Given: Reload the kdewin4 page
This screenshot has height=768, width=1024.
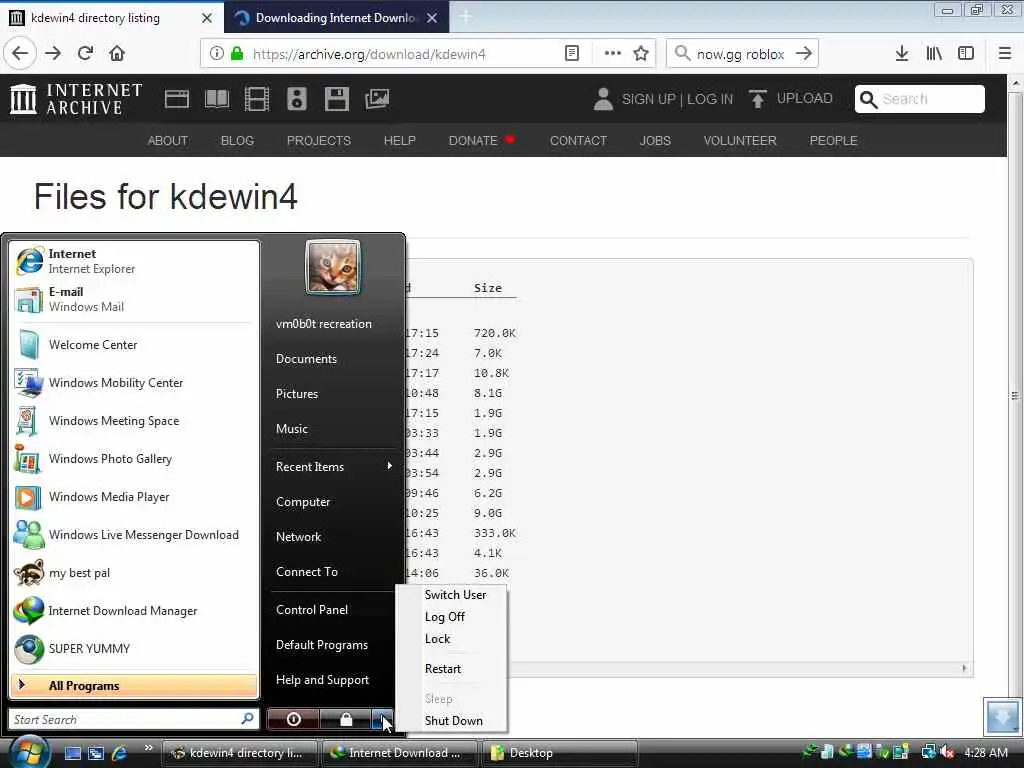Looking at the screenshot, I should click(x=85, y=54).
